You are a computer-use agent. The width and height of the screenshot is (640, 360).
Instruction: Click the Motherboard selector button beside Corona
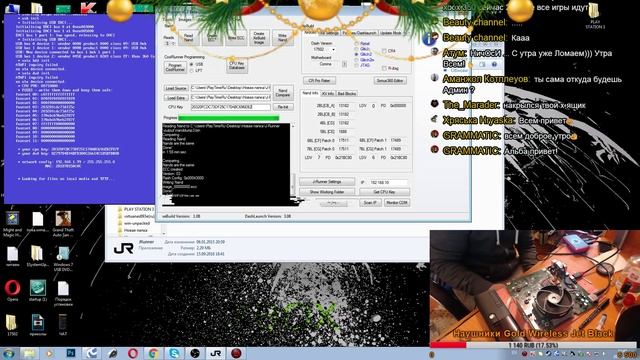[x=344, y=64]
